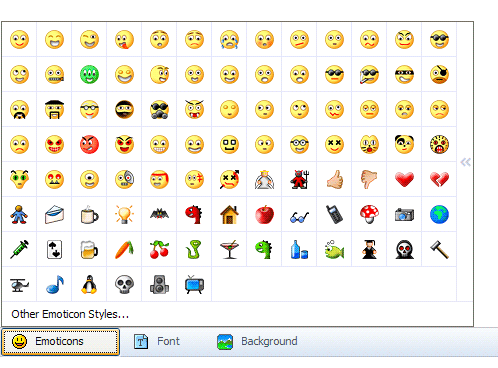Viewport: 498px width, 368px height.
Task: Pick the graduate with cap emoticon
Action: [369, 249]
